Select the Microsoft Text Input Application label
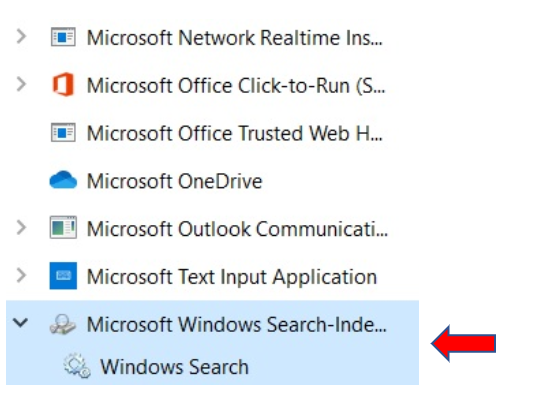Image resolution: width=542 pixels, height=408 pixels. click(x=232, y=277)
